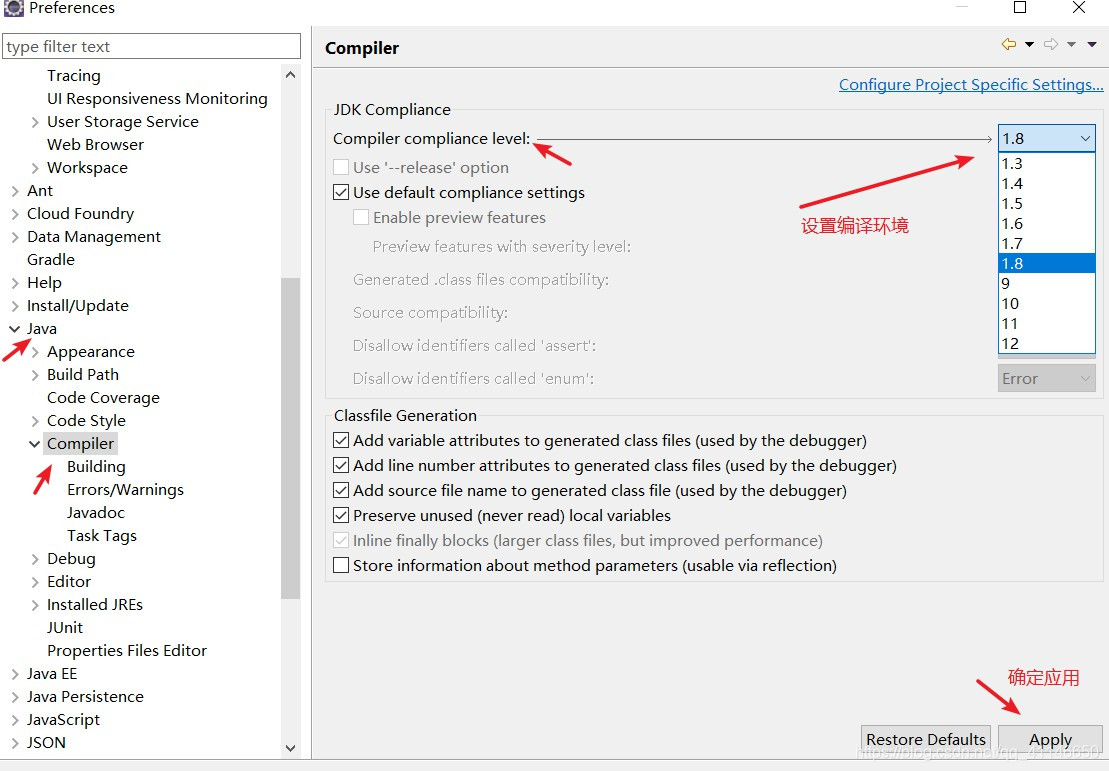Toggle Add source file name checkbox
Viewport: 1109px width, 771px height.
[x=341, y=490]
